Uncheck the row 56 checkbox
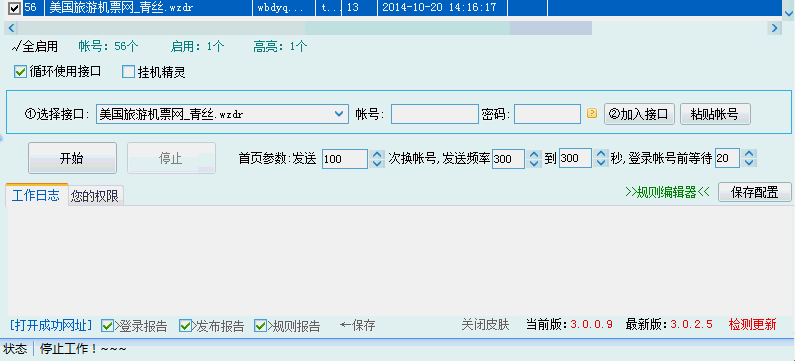Image resolution: width=795 pixels, height=361 pixels. click(15, 8)
